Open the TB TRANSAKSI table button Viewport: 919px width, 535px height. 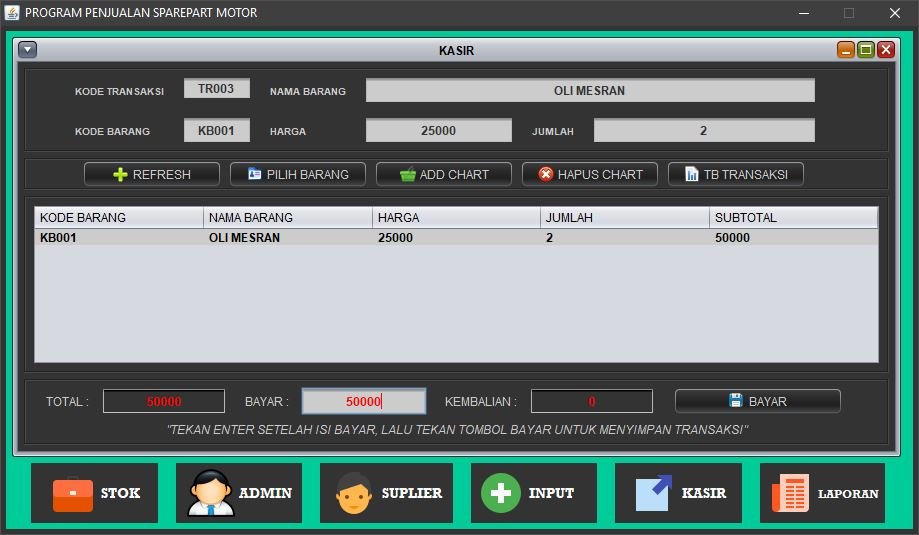click(735, 174)
